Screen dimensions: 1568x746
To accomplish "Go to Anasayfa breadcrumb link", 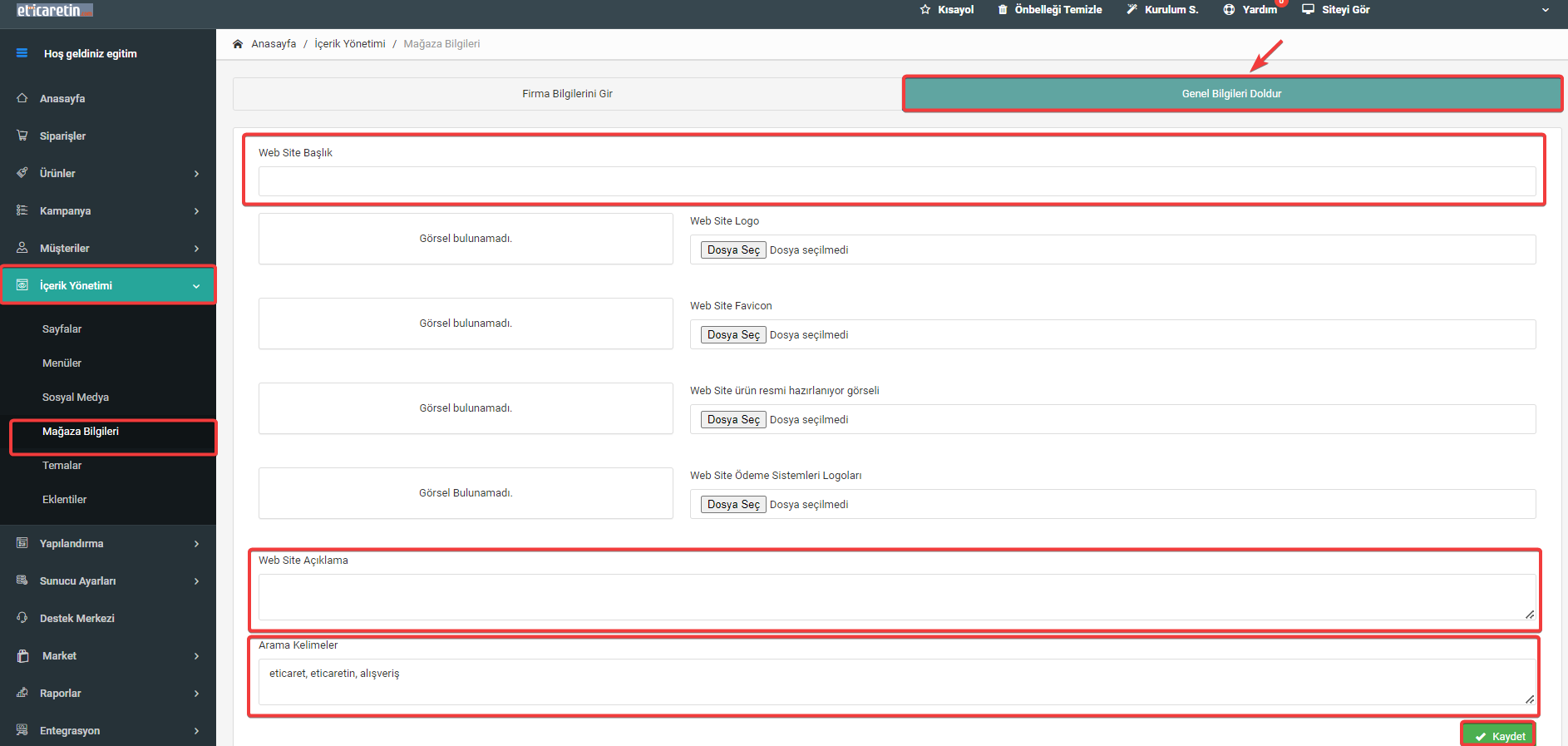I will [x=274, y=44].
